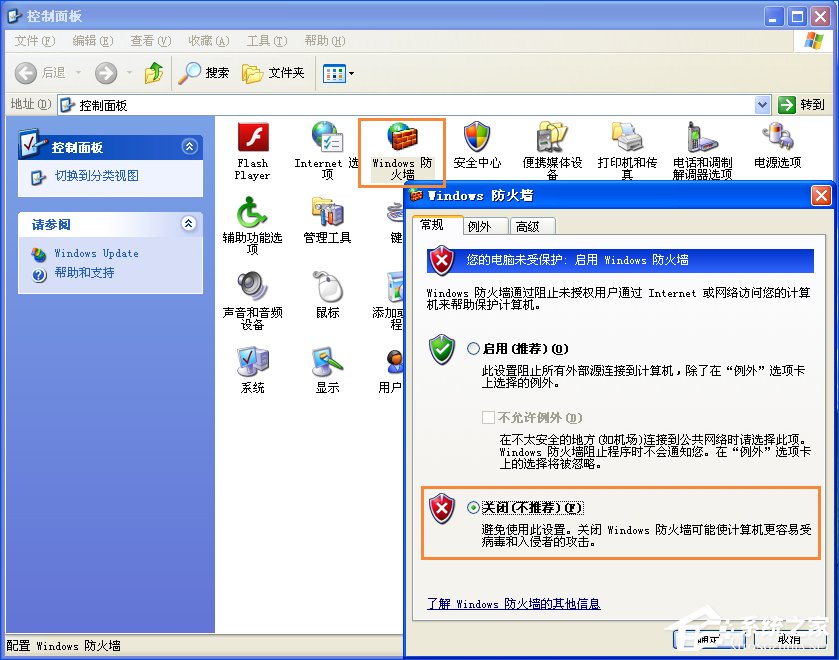Image resolution: width=839 pixels, height=660 pixels.
Task: Open 打印机和传真 settings
Action: click(x=625, y=145)
